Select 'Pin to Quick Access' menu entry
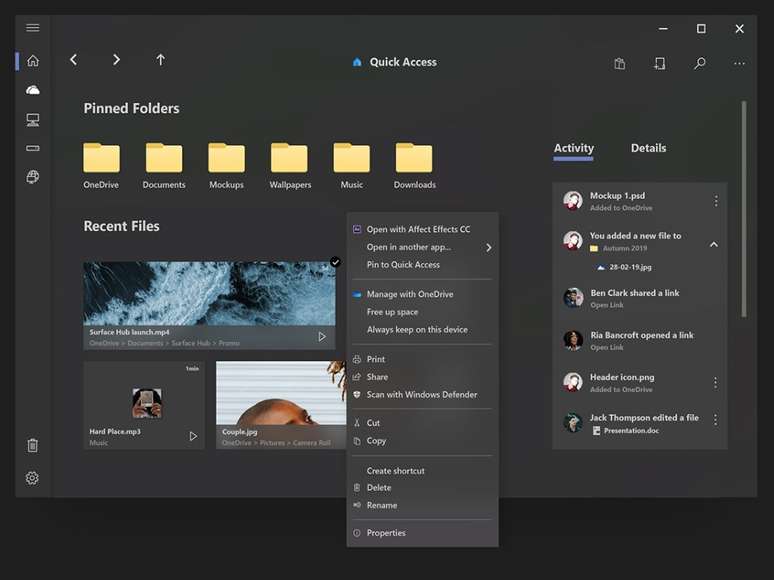This screenshot has height=580, width=774. 403,265
